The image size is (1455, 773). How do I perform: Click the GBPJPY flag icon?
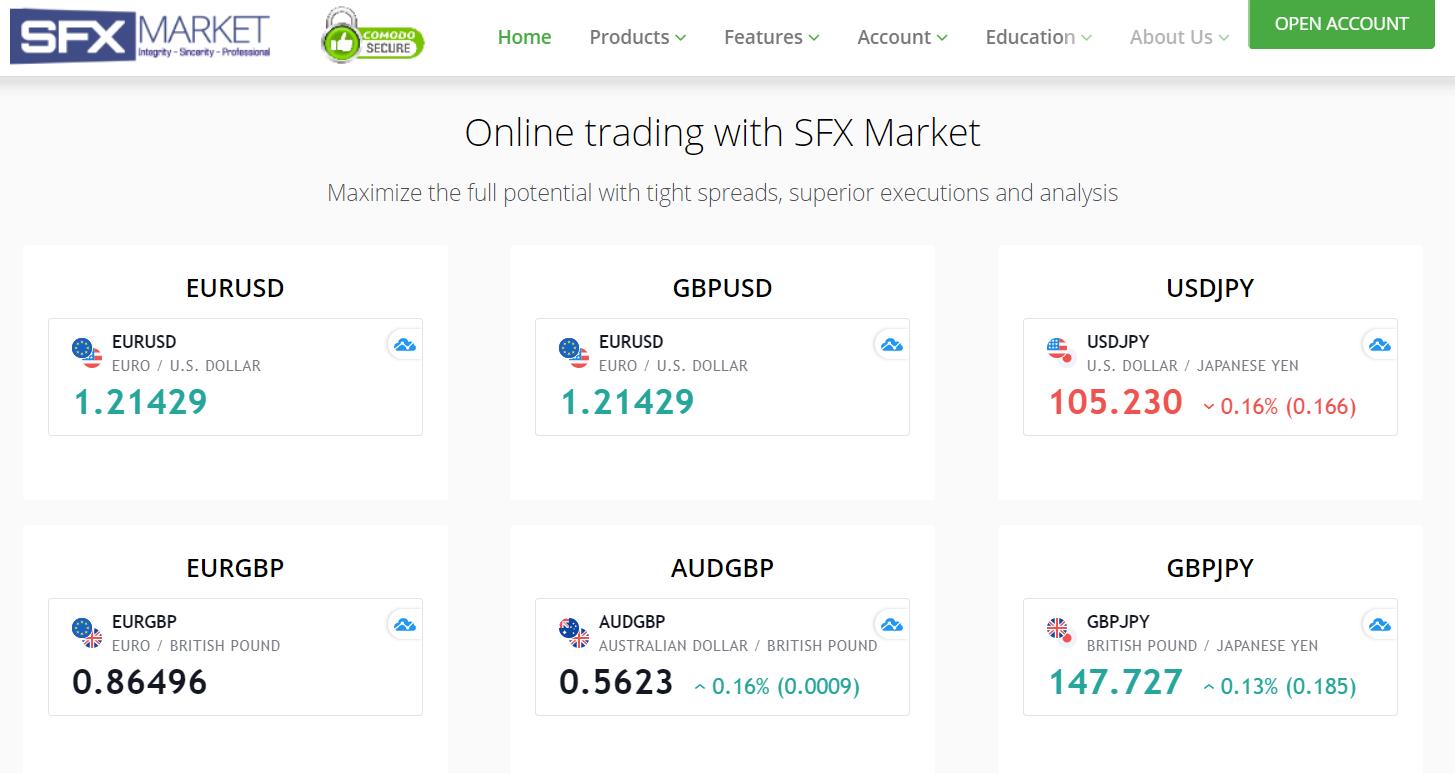tap(1058, 631)
